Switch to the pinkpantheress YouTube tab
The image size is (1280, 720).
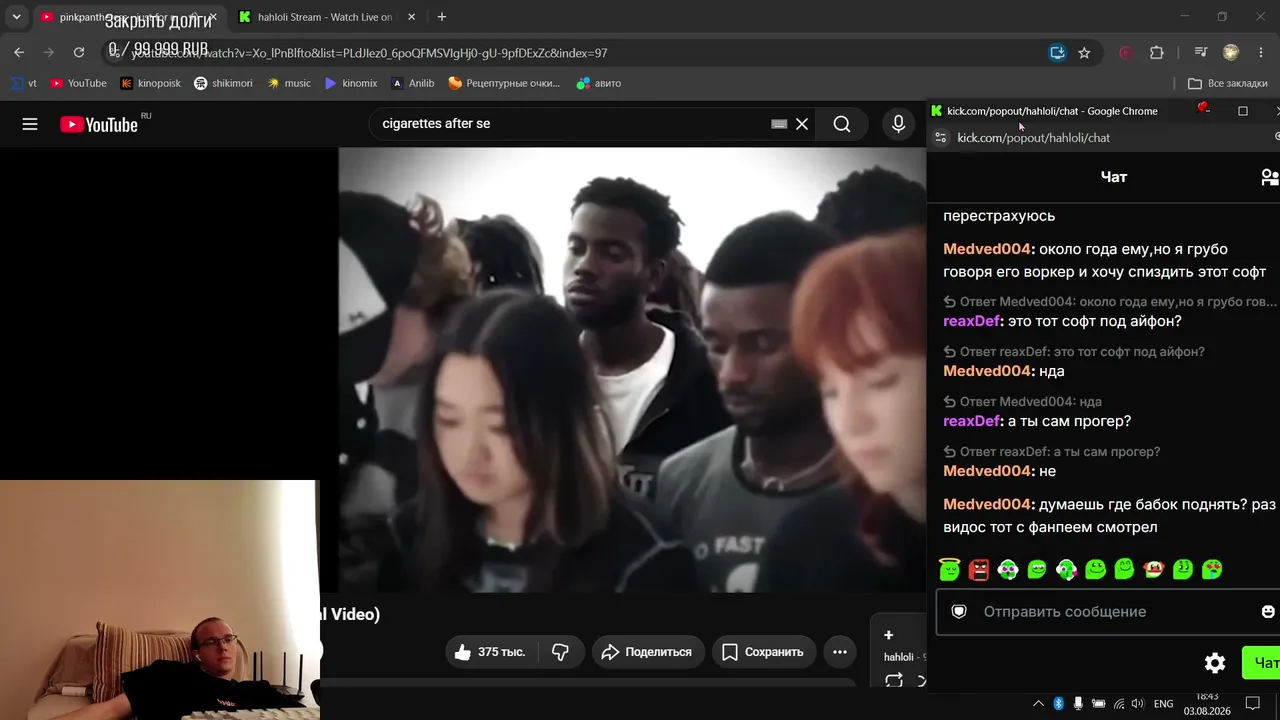pos(128,17)
